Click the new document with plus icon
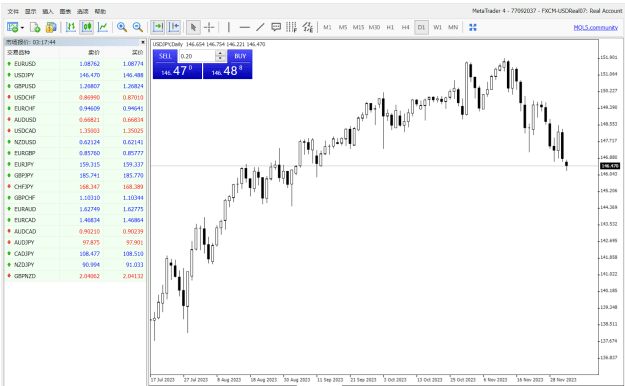This screenshot has width=625, height=386. click(35, 27)
